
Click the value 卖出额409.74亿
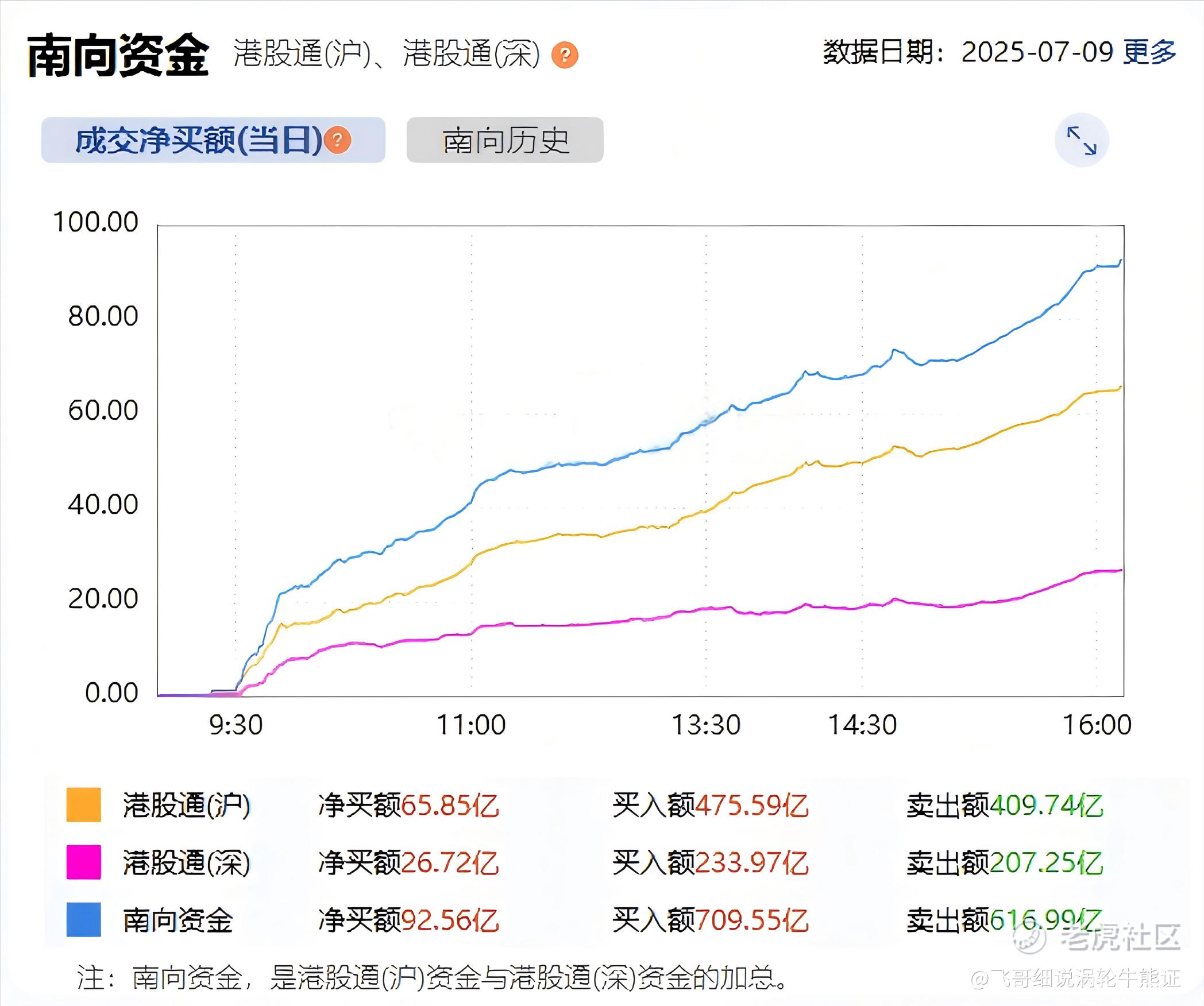[x=1005, y=805]
